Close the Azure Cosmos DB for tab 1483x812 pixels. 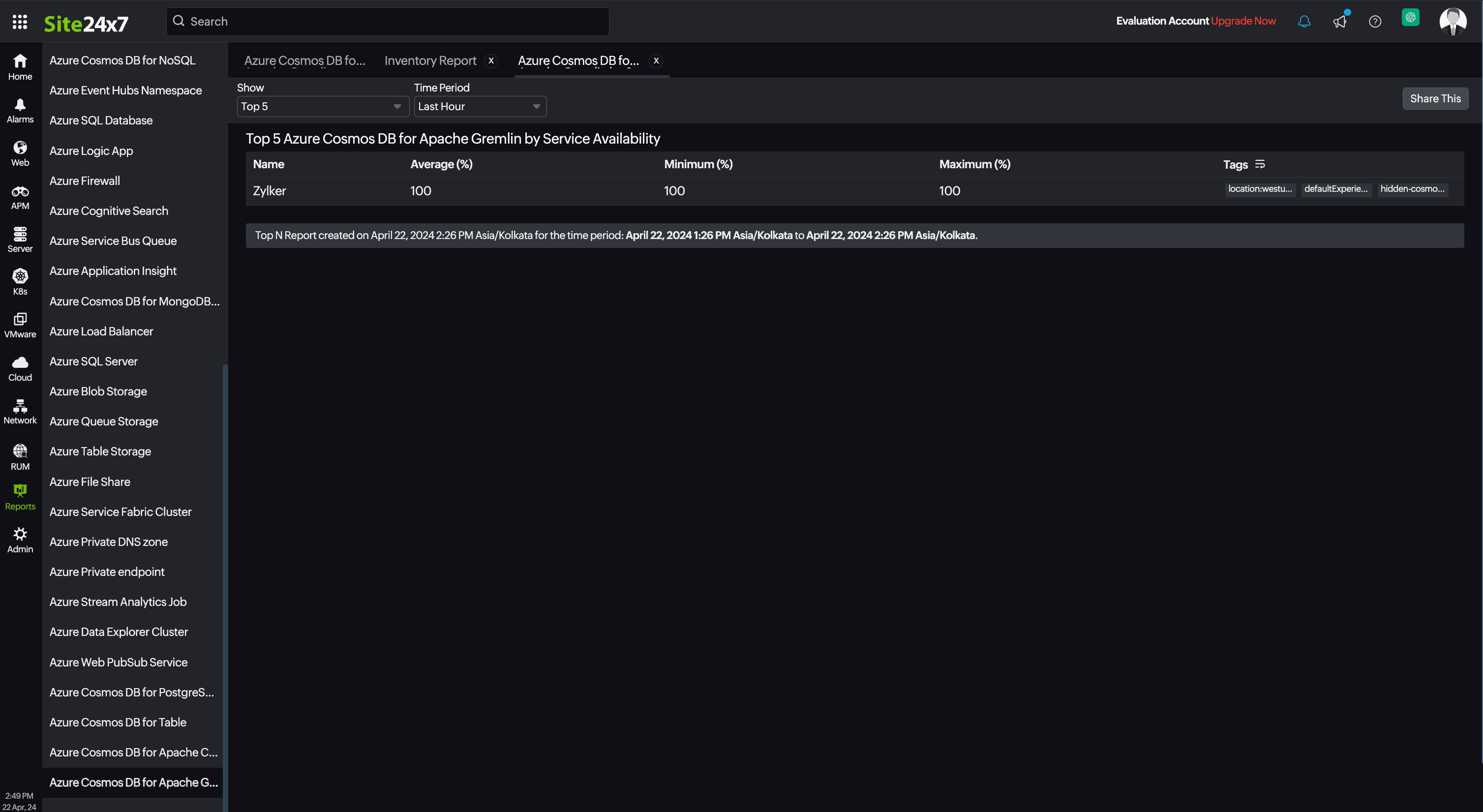pyautogui.click(x=656, y=61)
